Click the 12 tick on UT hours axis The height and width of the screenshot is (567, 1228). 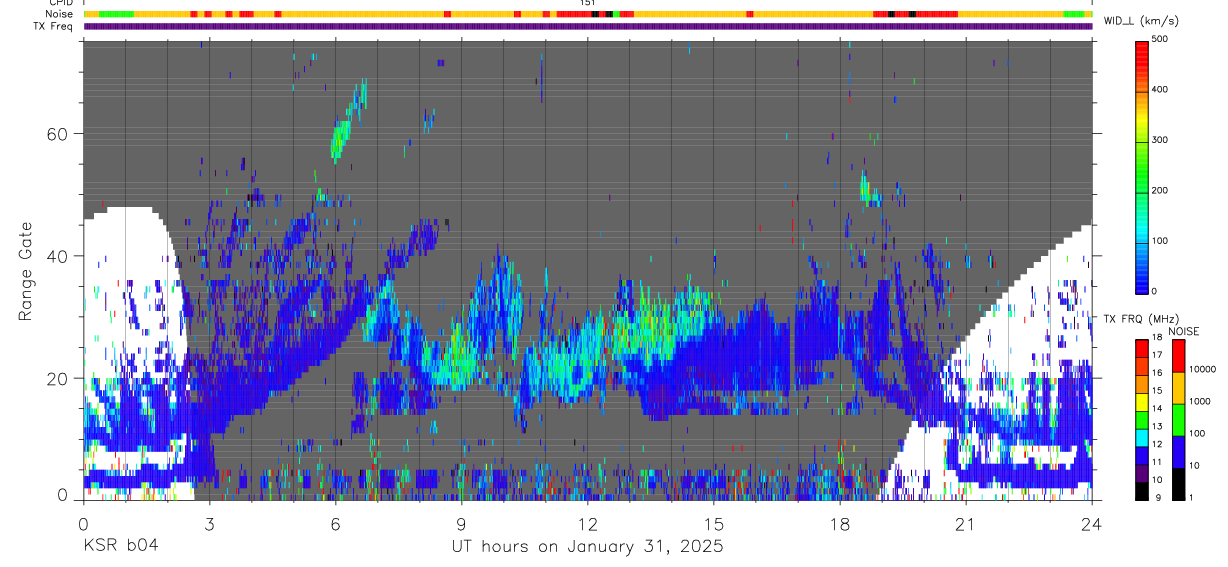[x=587, y=523]
